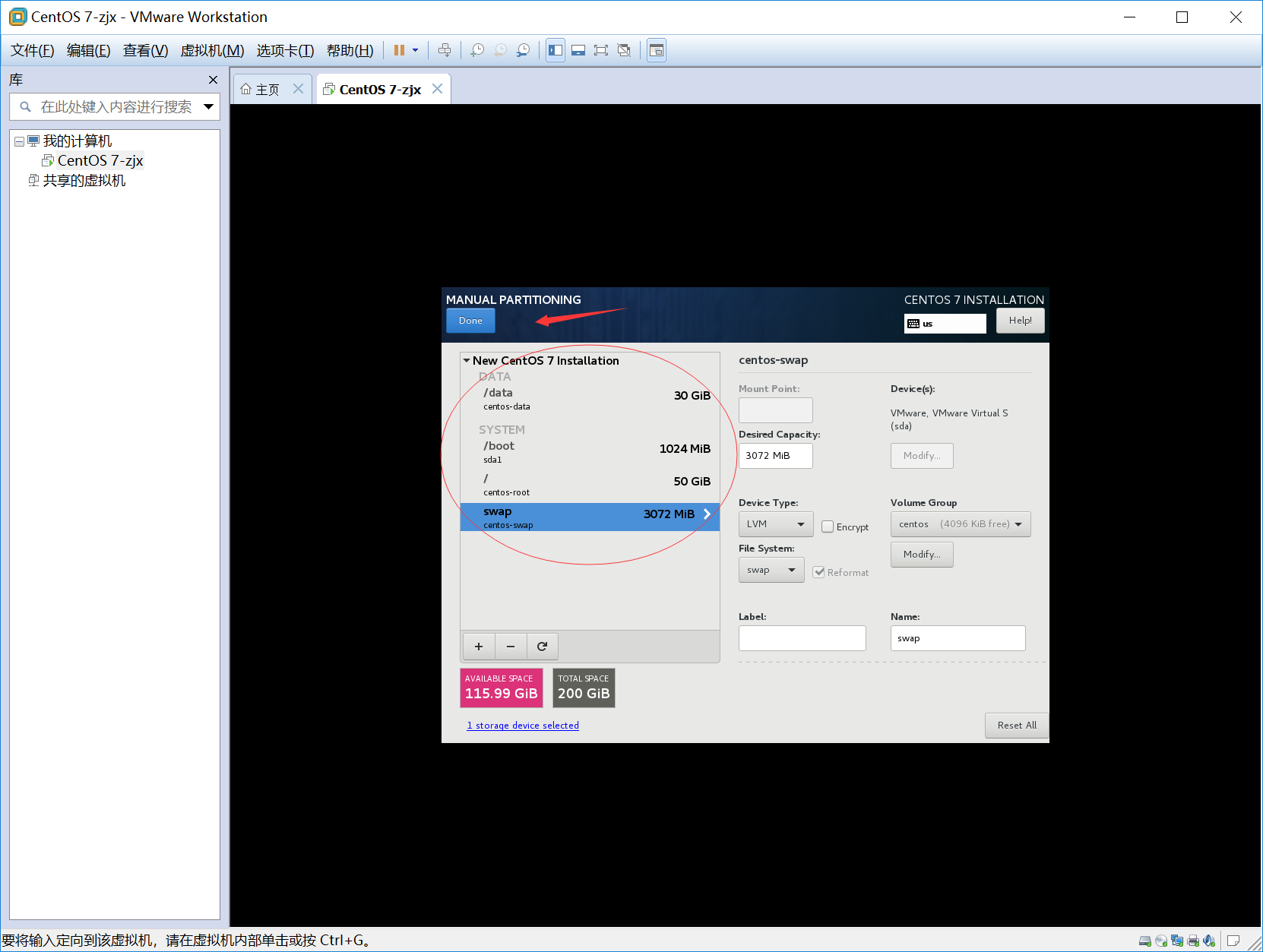Viewport: 1263px width, 952px height.
Task: Click the Reset All button
Action: click(x=1017, y=726)
